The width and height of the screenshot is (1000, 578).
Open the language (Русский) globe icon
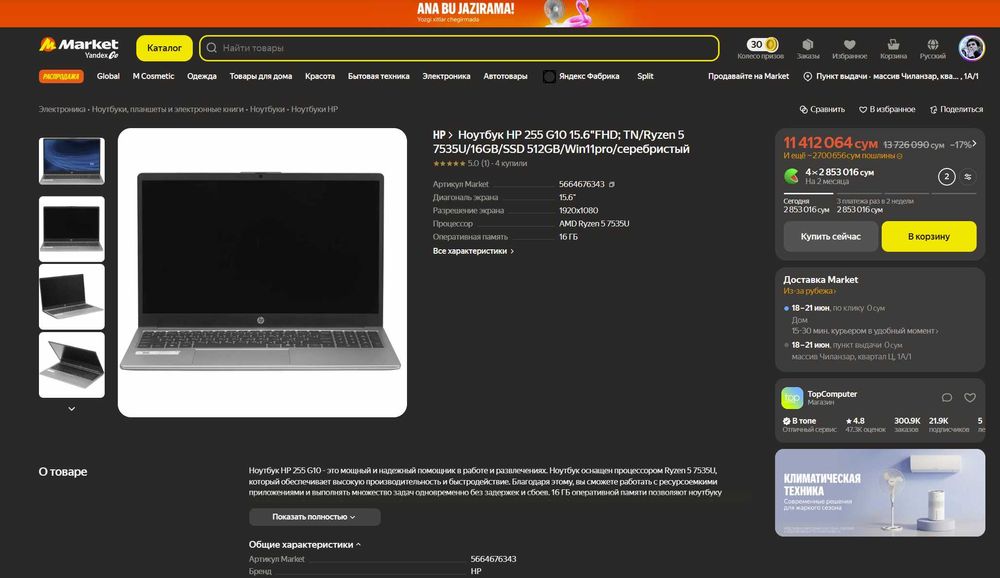932,44
